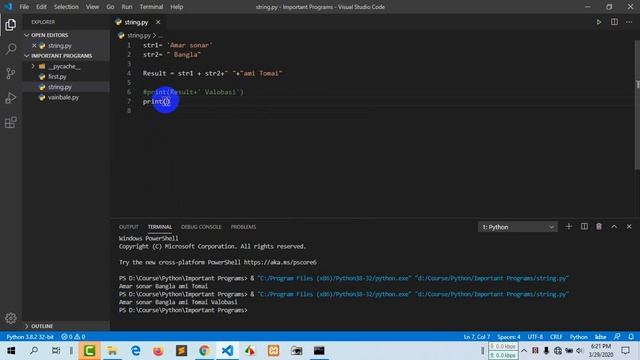The image size is (640, 360).
Task: Open feedback icon in status bar
Action: [617, 337]
